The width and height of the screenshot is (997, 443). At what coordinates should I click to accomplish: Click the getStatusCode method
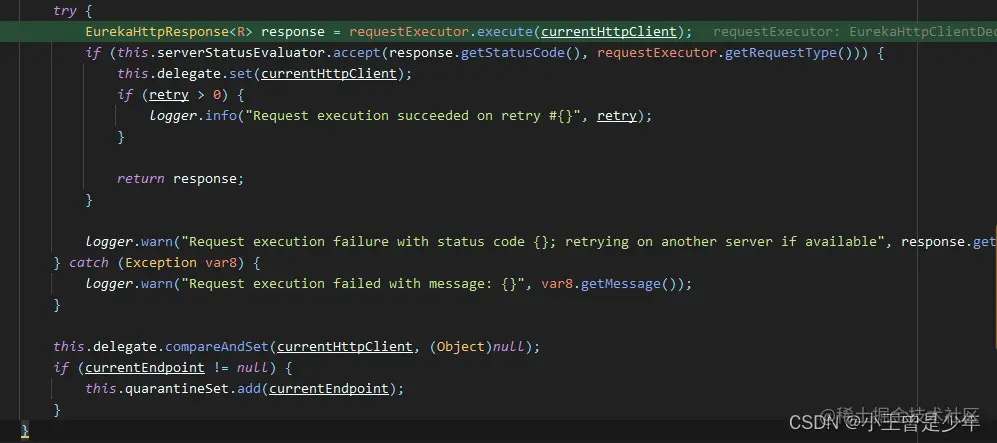[512, 53]
